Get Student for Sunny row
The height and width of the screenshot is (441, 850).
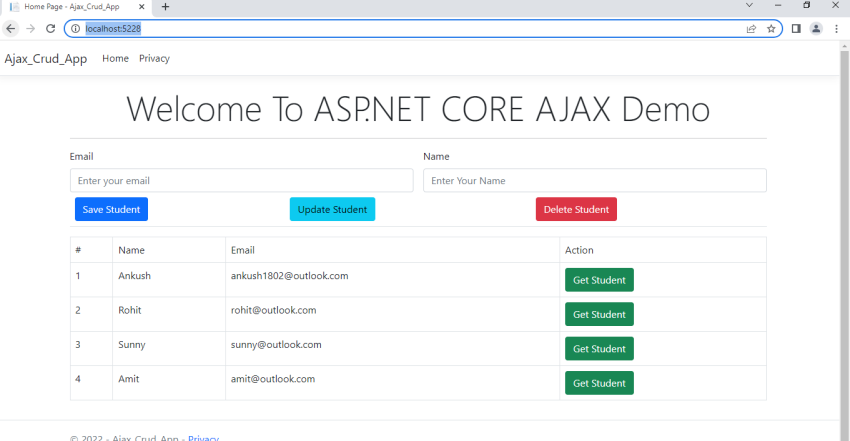[x=599, y=349]
